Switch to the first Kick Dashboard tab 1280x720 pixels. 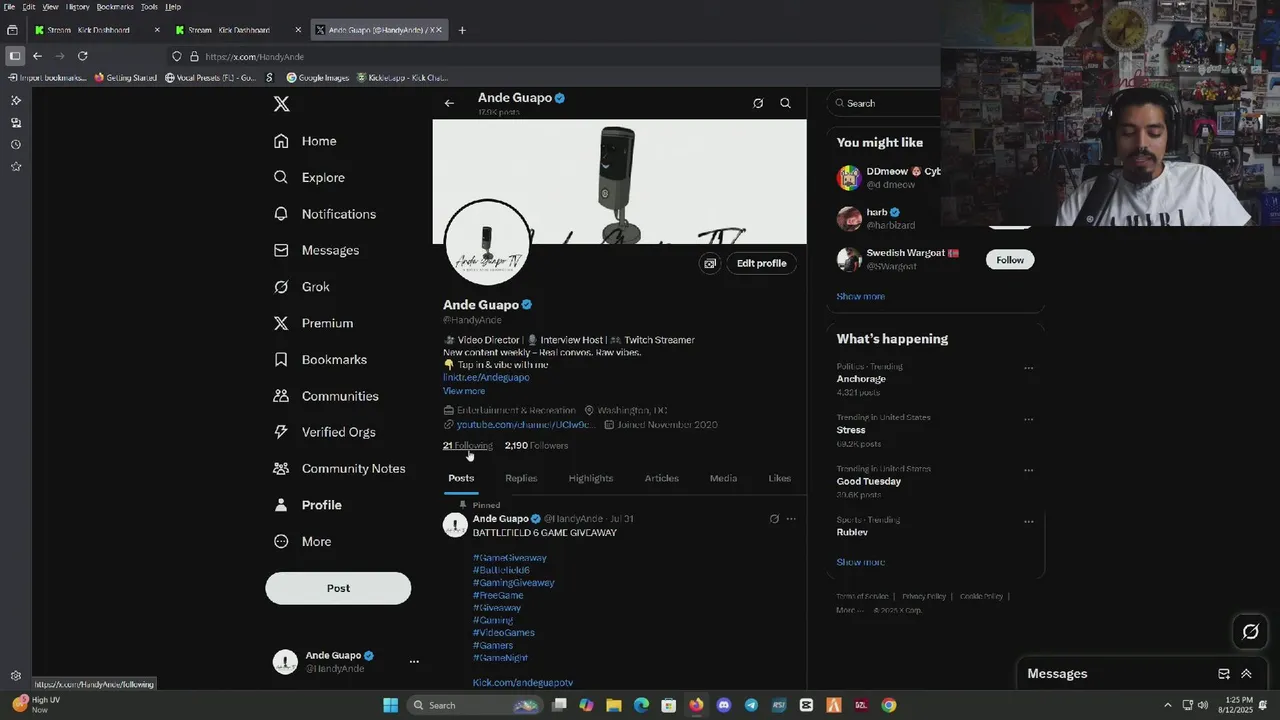[97, 30]
